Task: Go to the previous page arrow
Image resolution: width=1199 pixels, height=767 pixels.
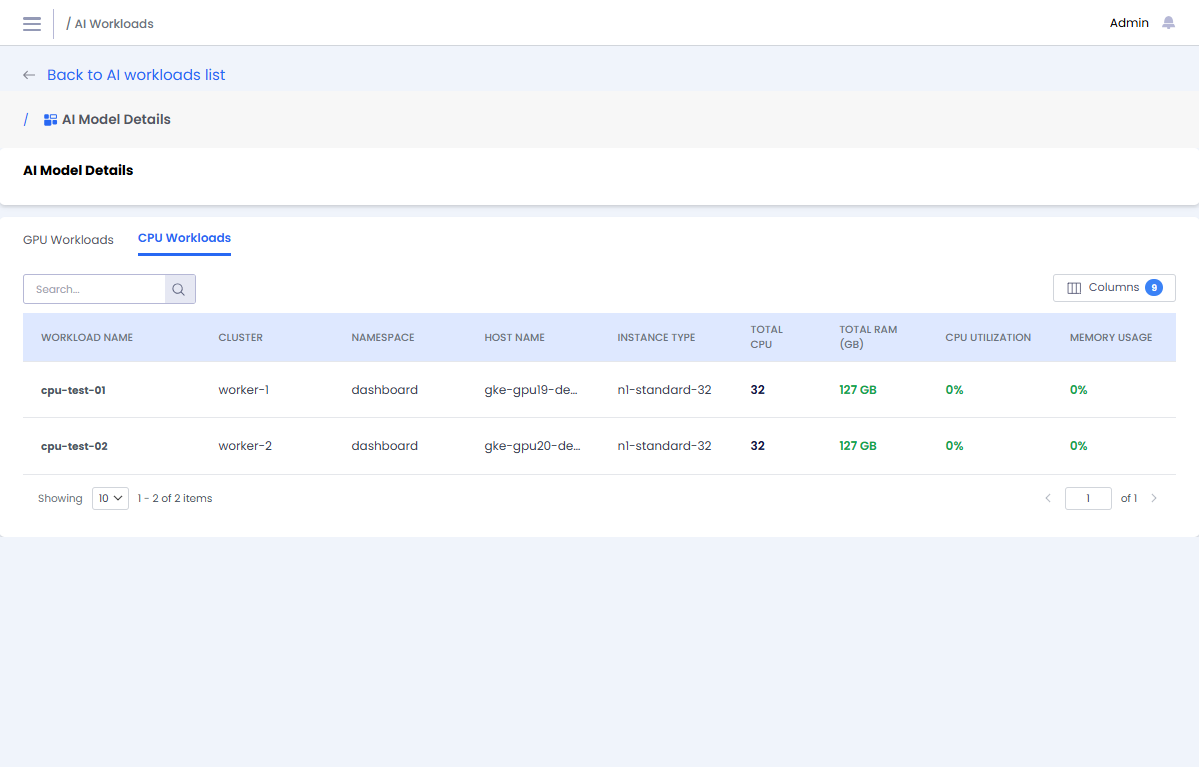Action: (1048, 498)
